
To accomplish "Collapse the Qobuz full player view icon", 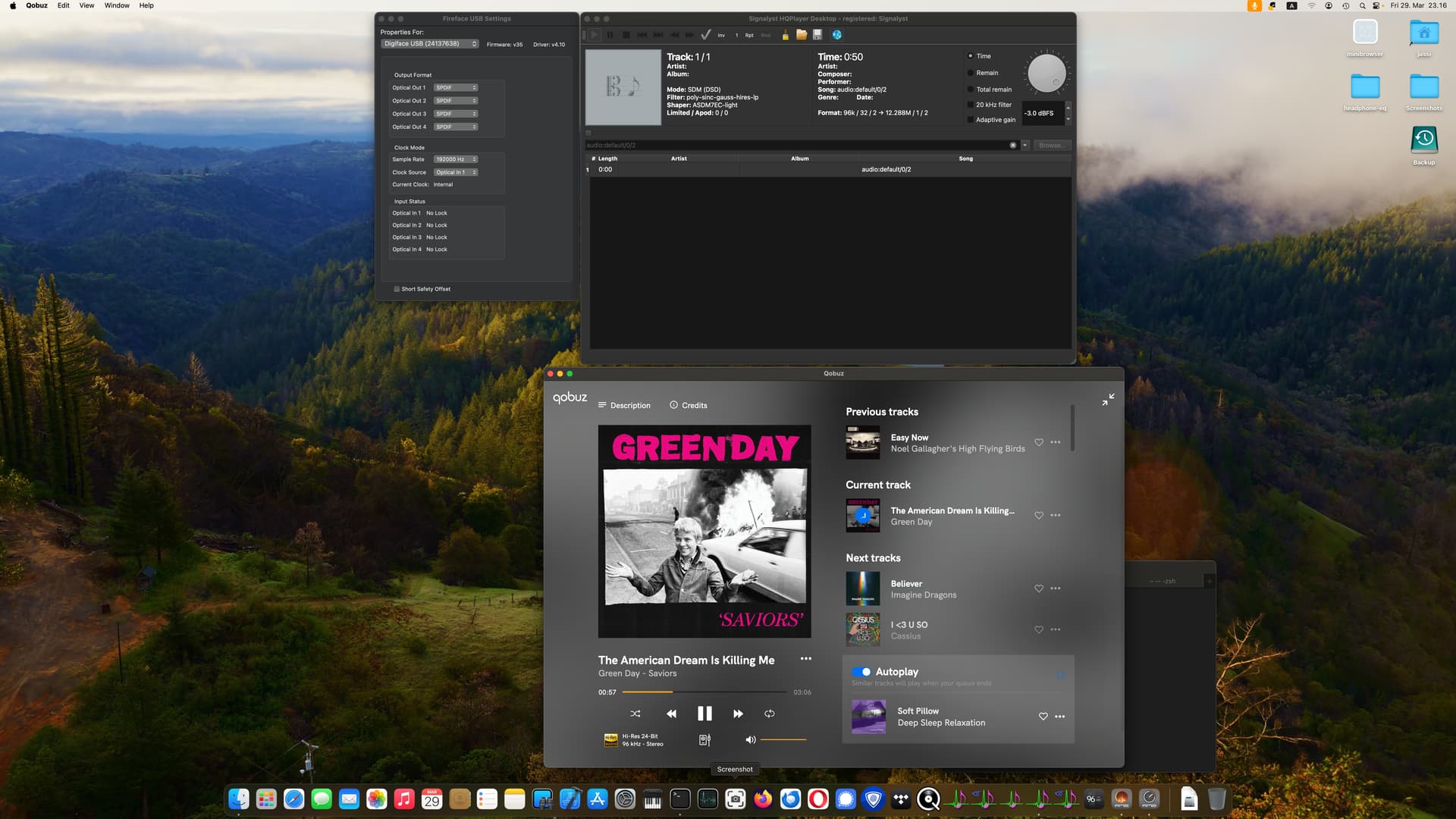I will tap(1108, 400).
